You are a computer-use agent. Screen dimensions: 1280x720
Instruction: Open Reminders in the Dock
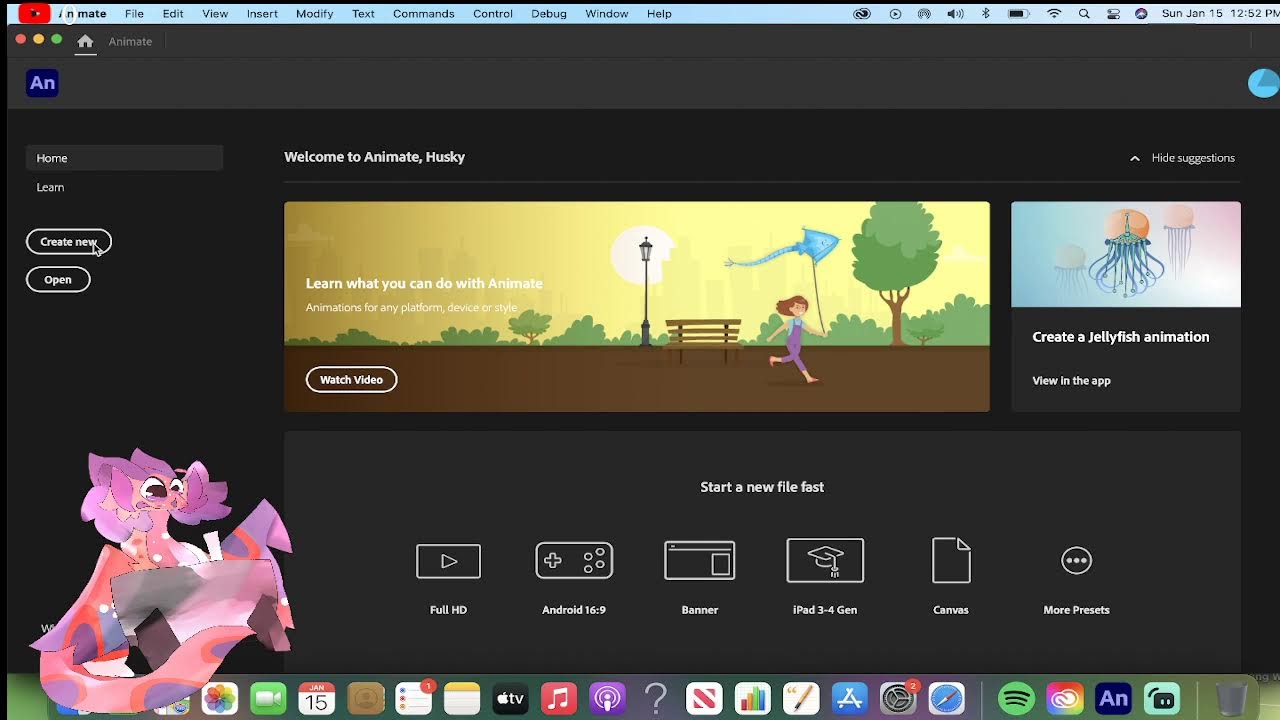413,698
